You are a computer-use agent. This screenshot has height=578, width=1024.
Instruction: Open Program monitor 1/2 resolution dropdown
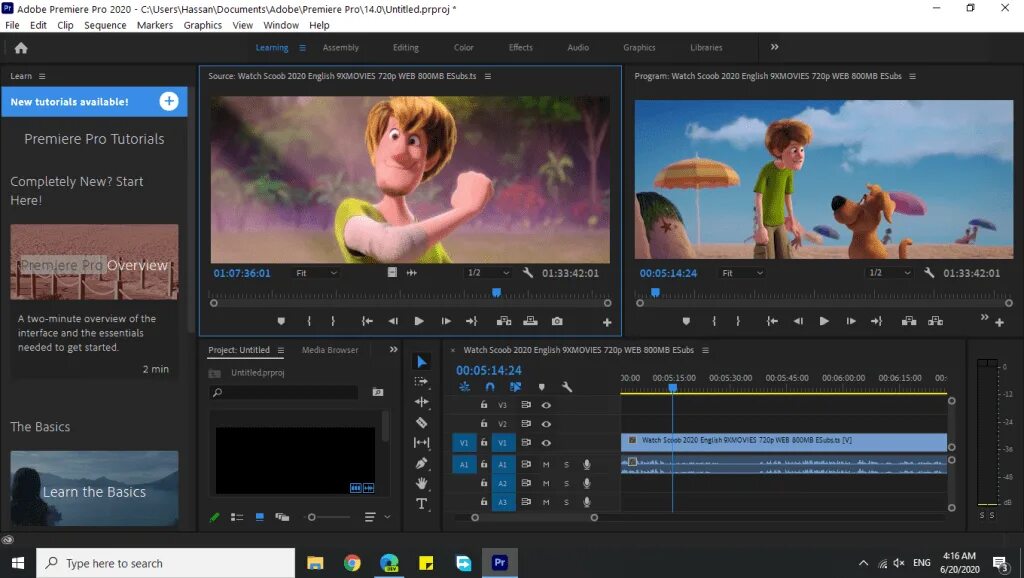coord(889,272)
